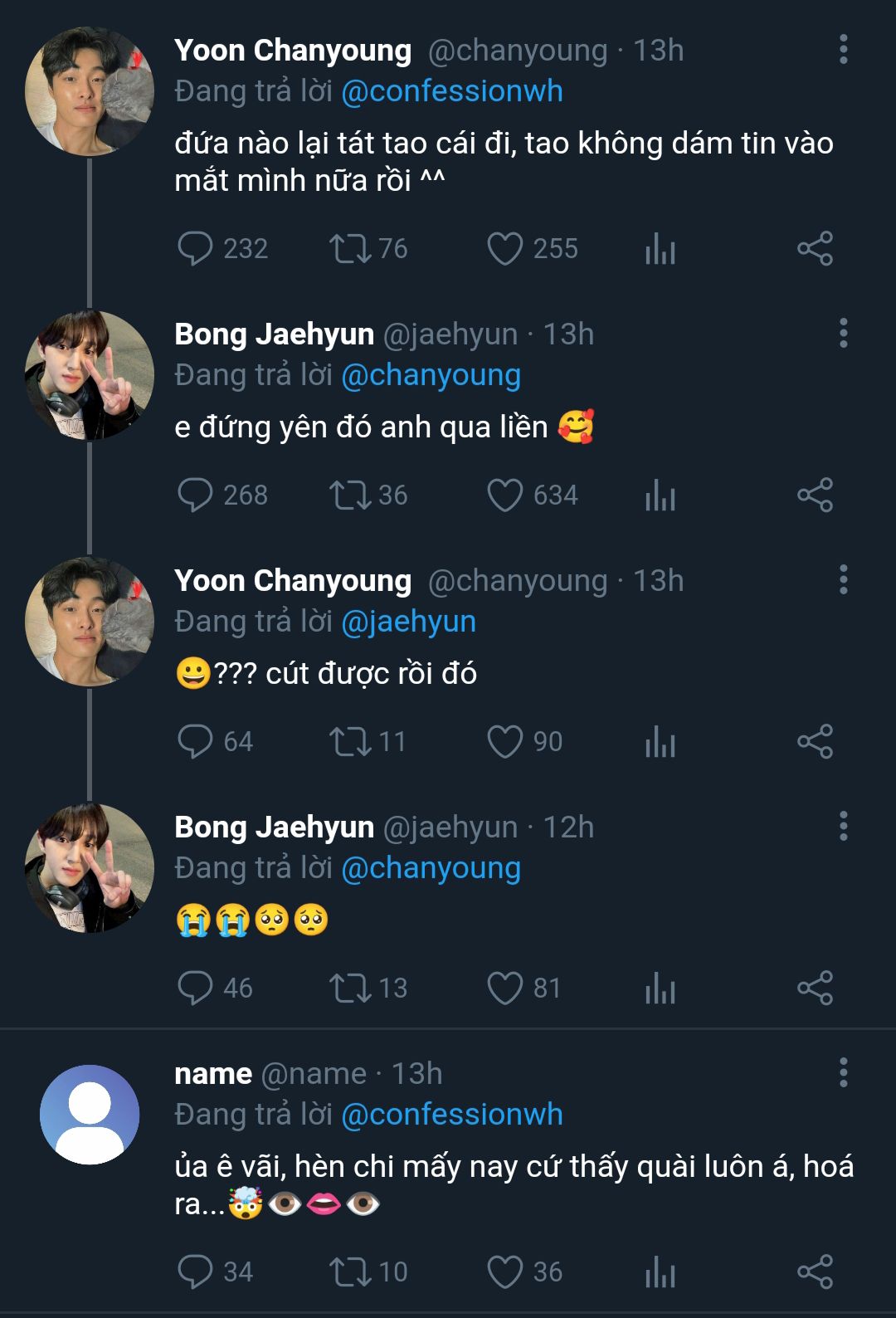
Task: Open more options for Bong Jaehyun's 12h tweet
Action: 843,827
